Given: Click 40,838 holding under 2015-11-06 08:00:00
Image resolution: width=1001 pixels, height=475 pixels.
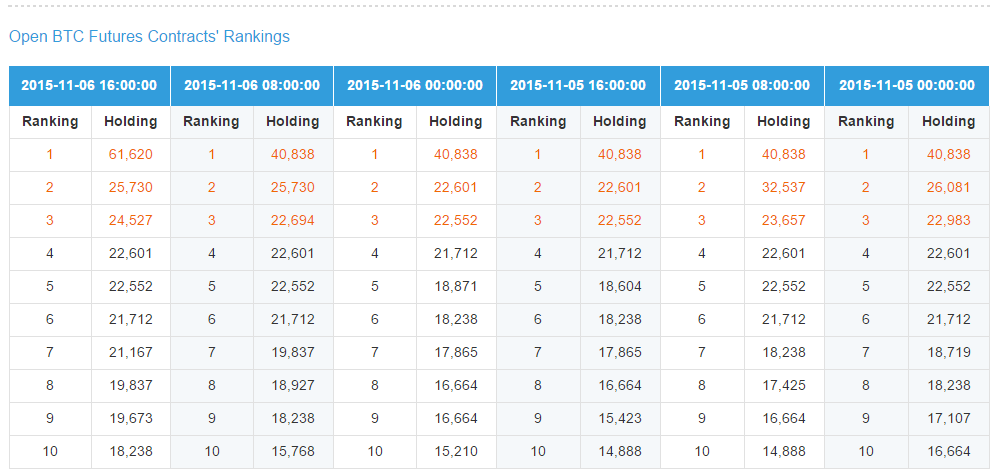Looking at the screenshot, I should click(x=293, y=155).
